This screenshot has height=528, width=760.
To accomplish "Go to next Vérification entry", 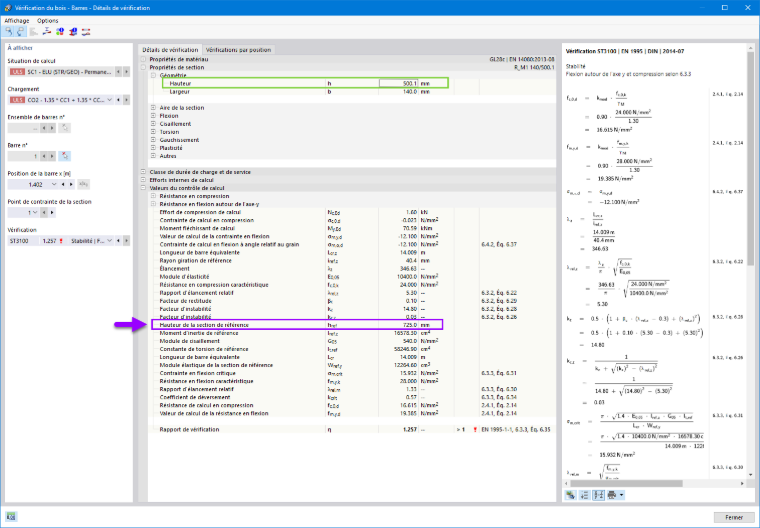I will point(126,241).
